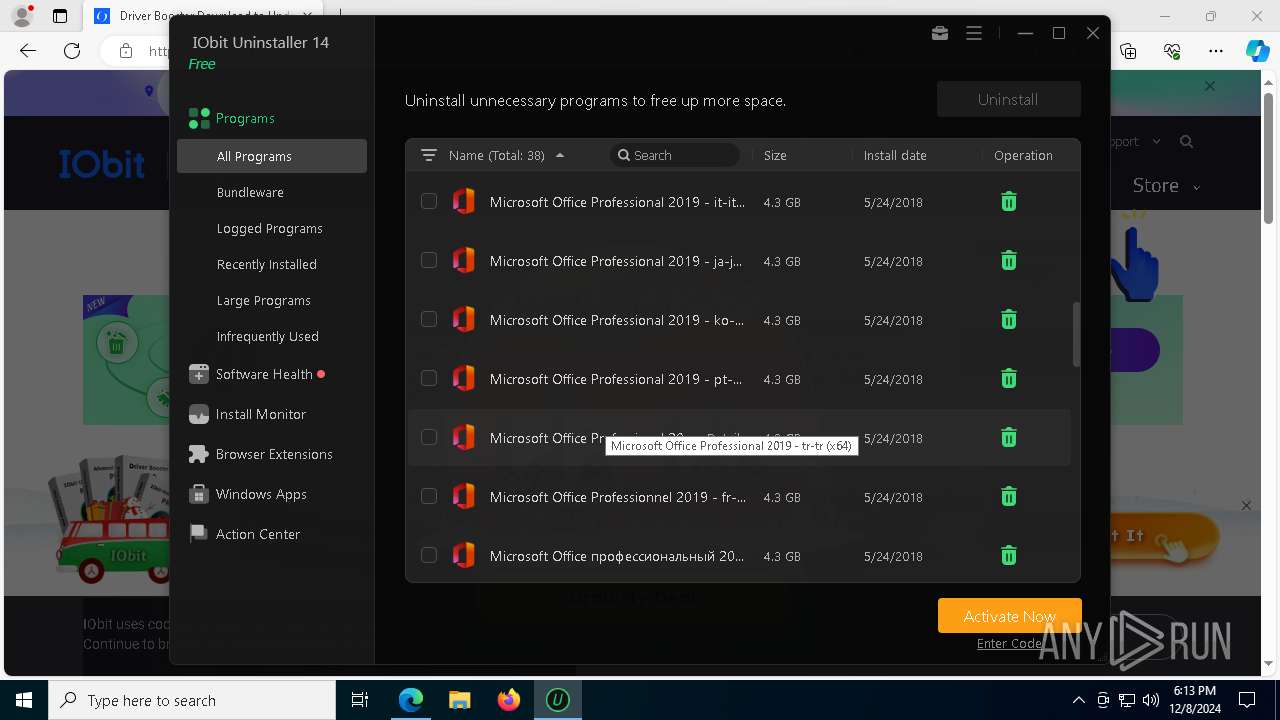Click the program list vertical scrollbar
Image resolution: width=1280 pixels, height=720 pixels.
(1076, 334)
